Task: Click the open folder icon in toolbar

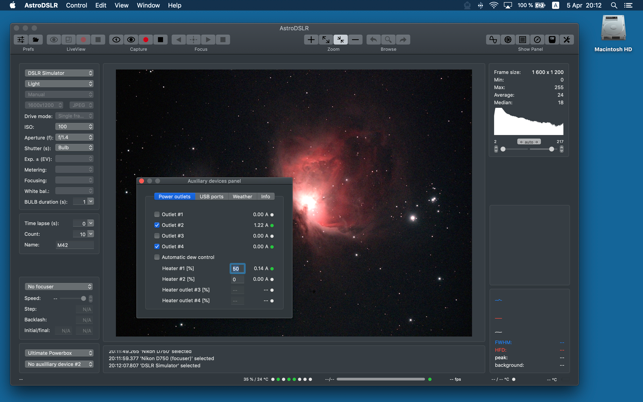Action: click(x=36, y=40)
